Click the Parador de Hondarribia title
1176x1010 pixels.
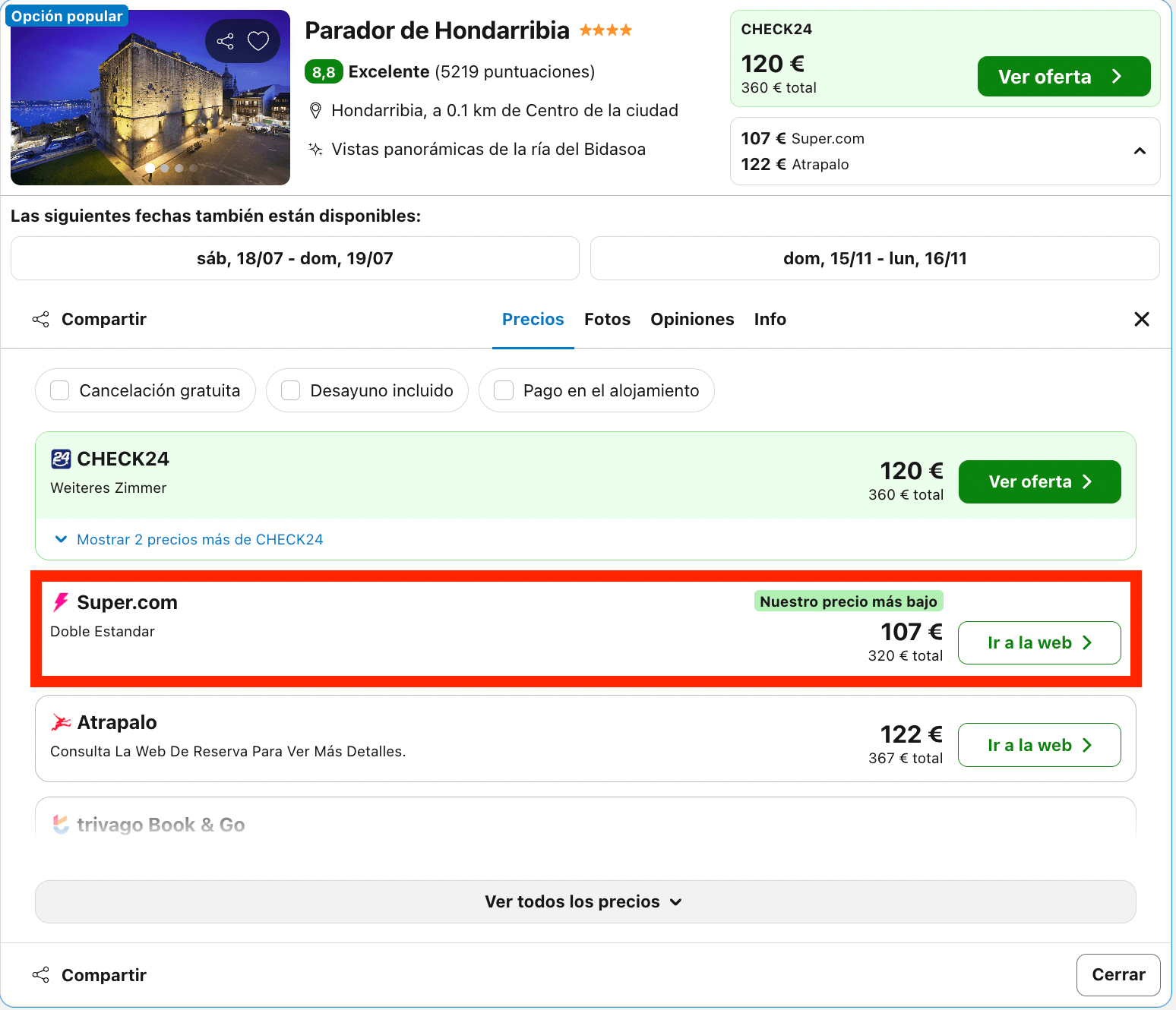pos(437,30)
